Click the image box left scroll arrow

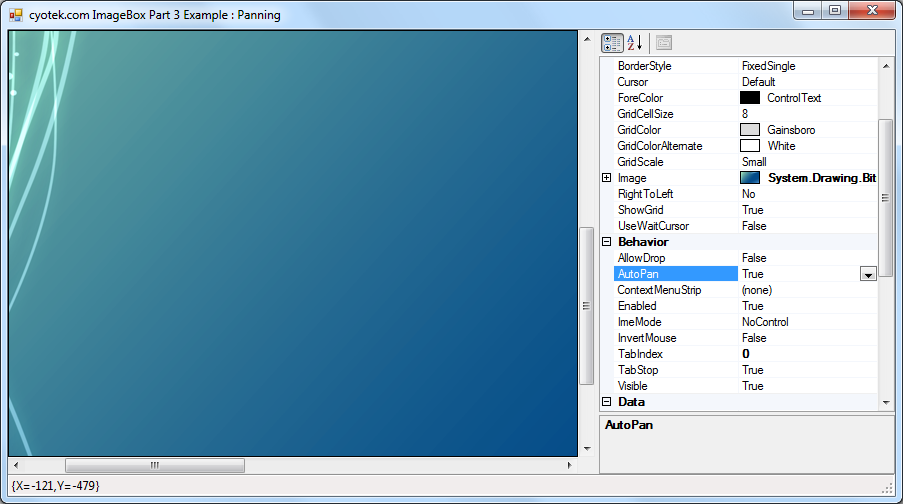[x=16, y=465]
